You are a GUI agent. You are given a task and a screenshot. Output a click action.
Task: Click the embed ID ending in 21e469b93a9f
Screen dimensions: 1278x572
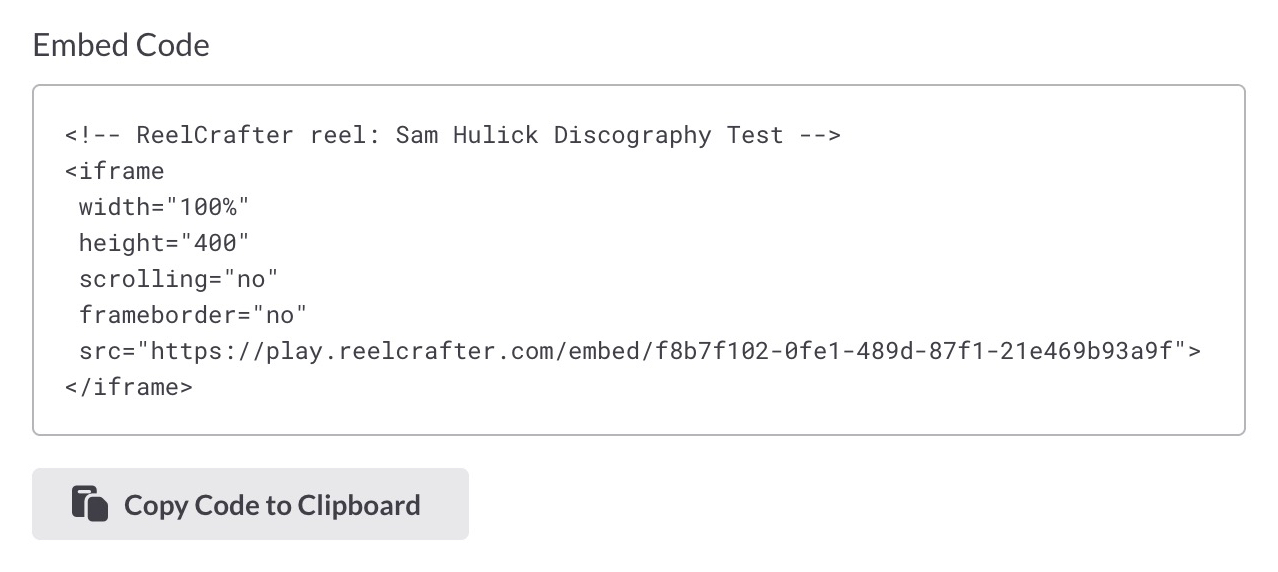pos(913,351)
